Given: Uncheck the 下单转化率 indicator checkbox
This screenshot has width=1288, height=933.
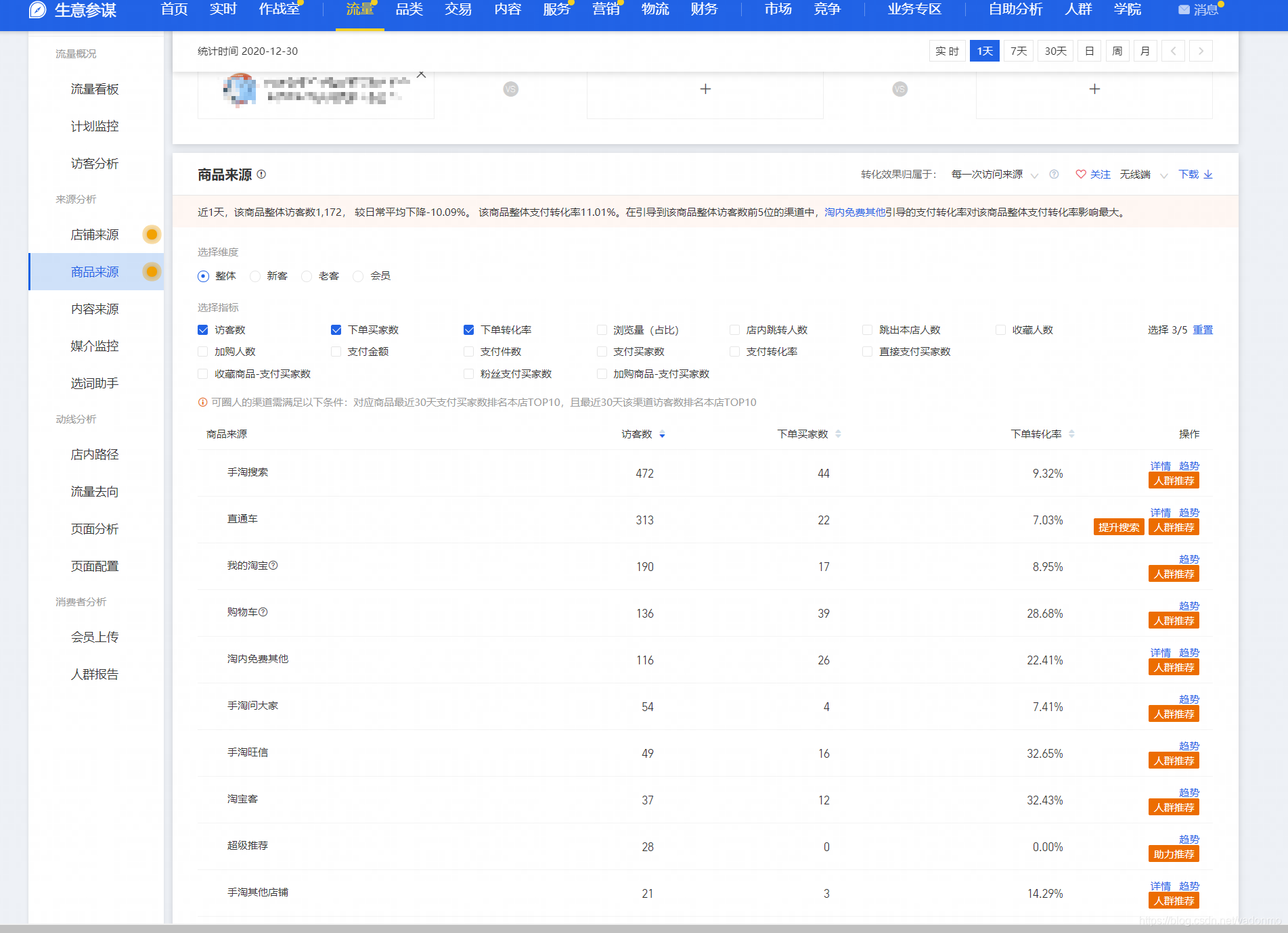Looking at the screenshot, I should coord(468,329).
